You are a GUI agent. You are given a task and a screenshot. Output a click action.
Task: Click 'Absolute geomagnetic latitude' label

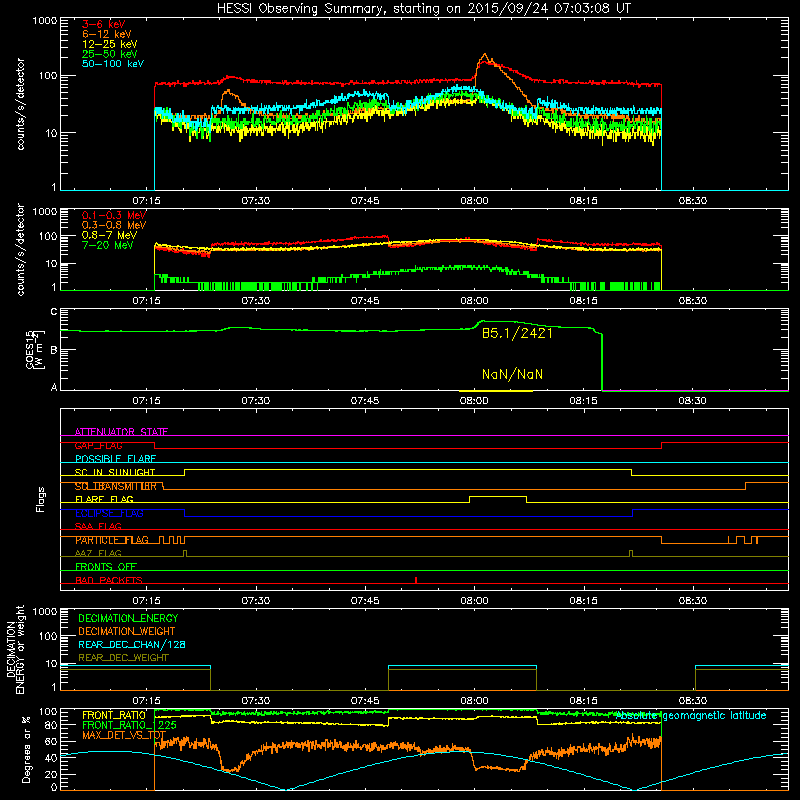tap(691, 716)
